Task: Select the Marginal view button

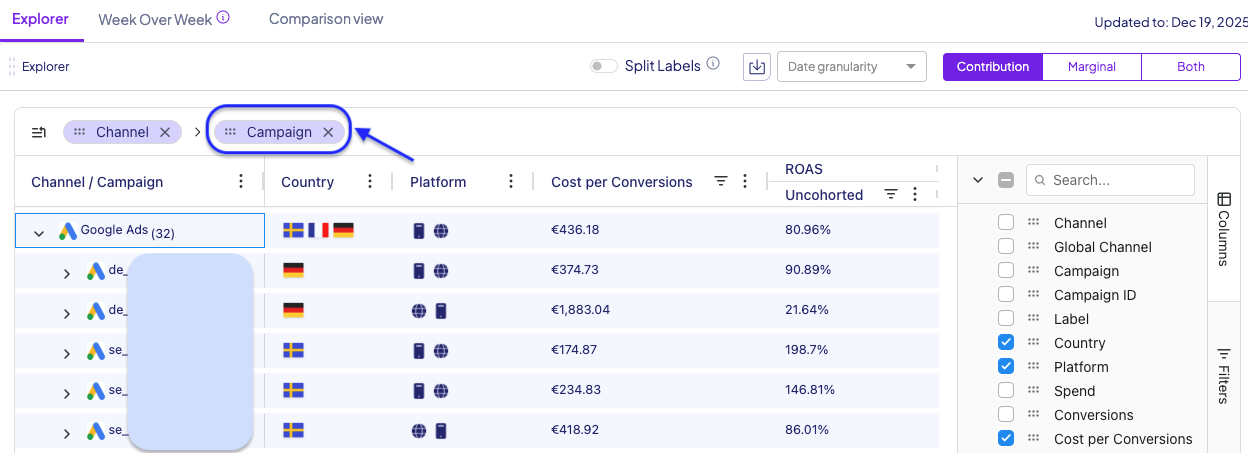Action: tap(1091, 67)
